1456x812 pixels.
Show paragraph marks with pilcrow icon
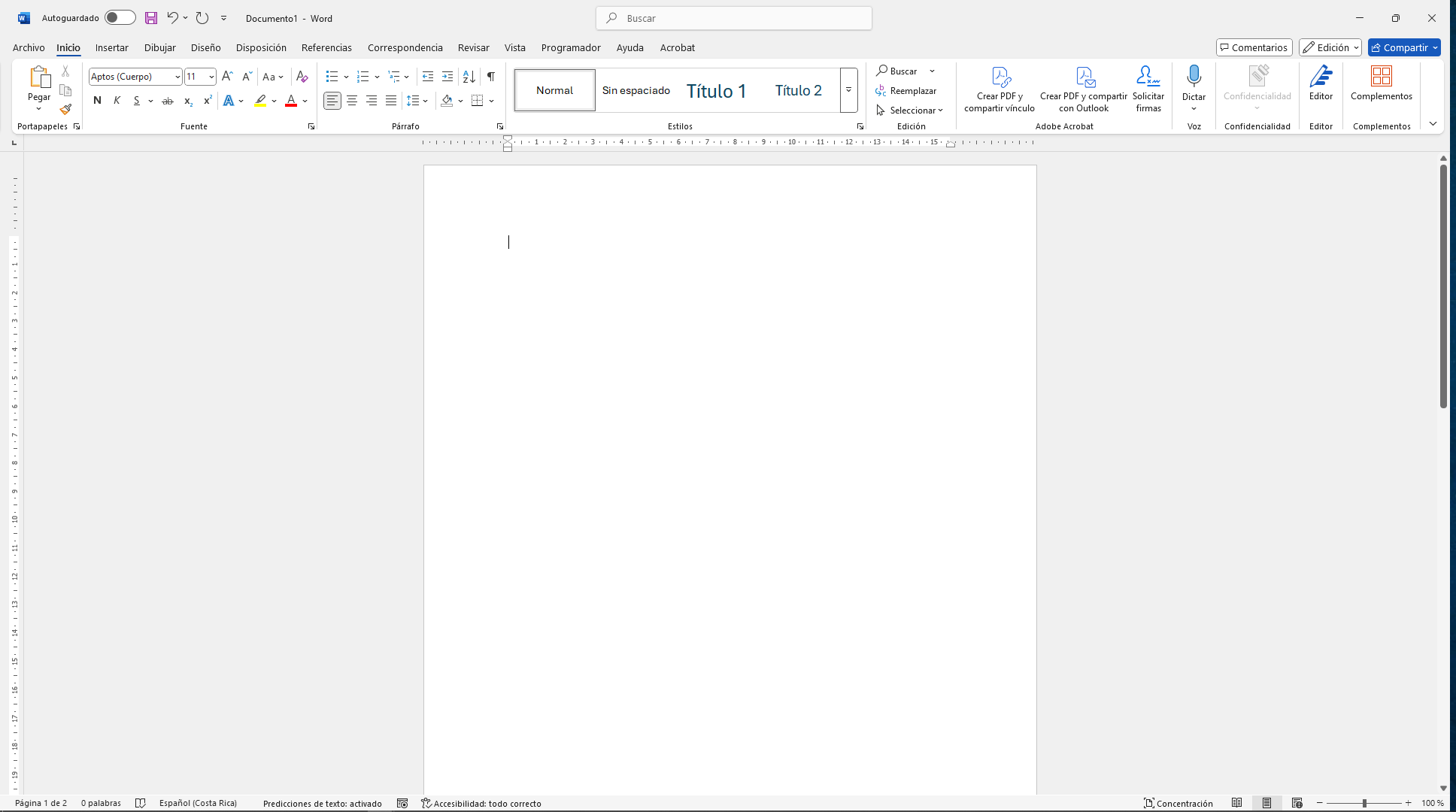click(x=490, y=77)
